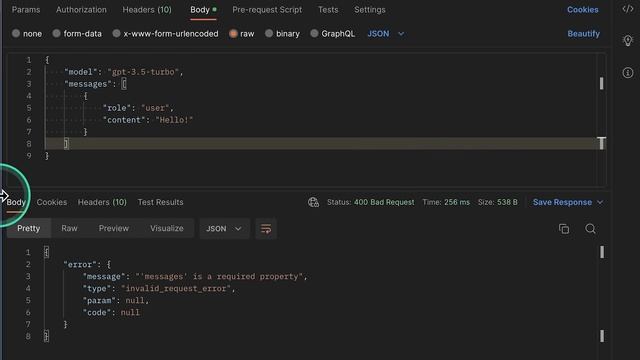
Task: Select the response Body tab
Action: (x=16, y=202)
